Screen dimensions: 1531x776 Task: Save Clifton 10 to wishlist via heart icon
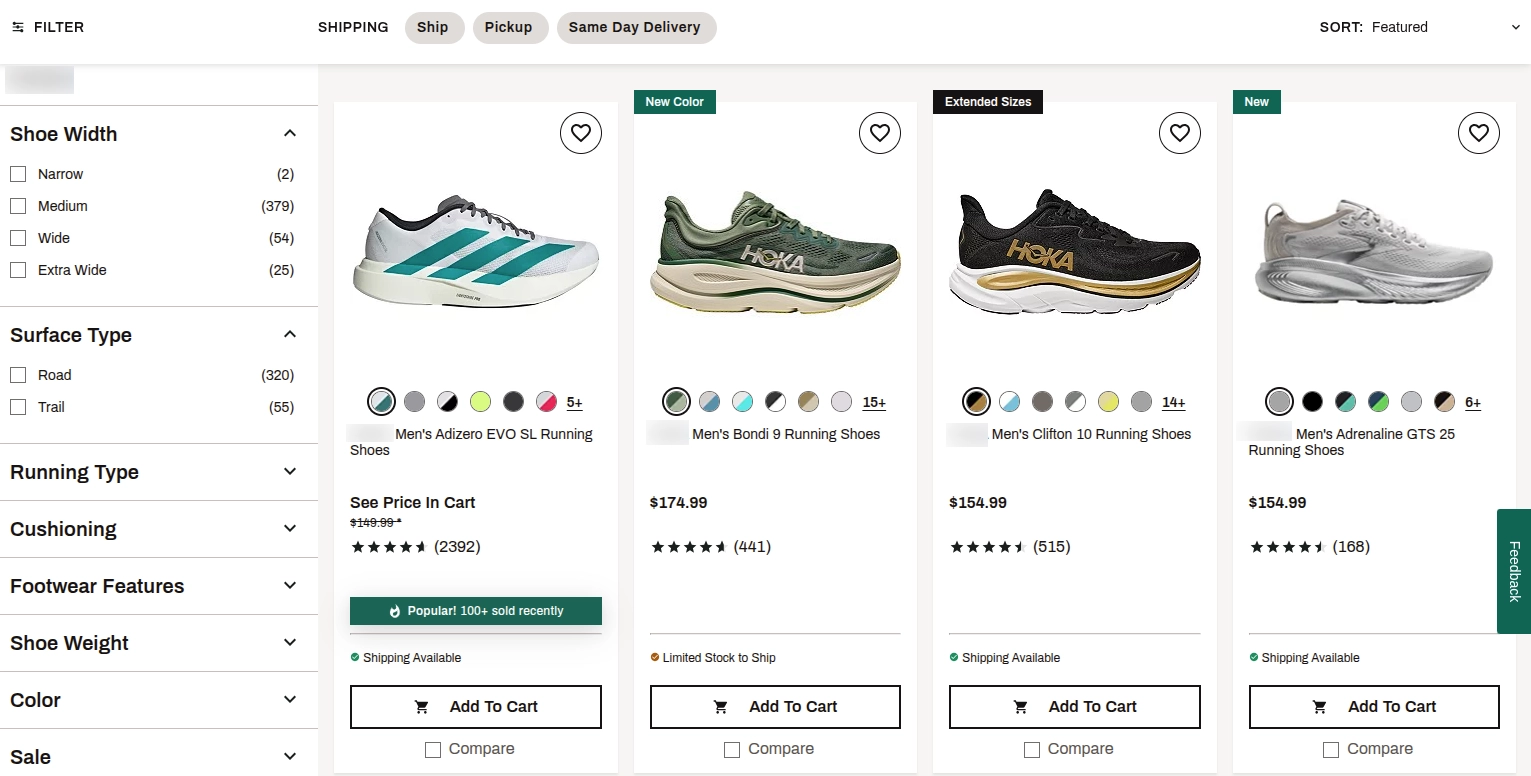pyautogui.click(x=1180, y=133)
